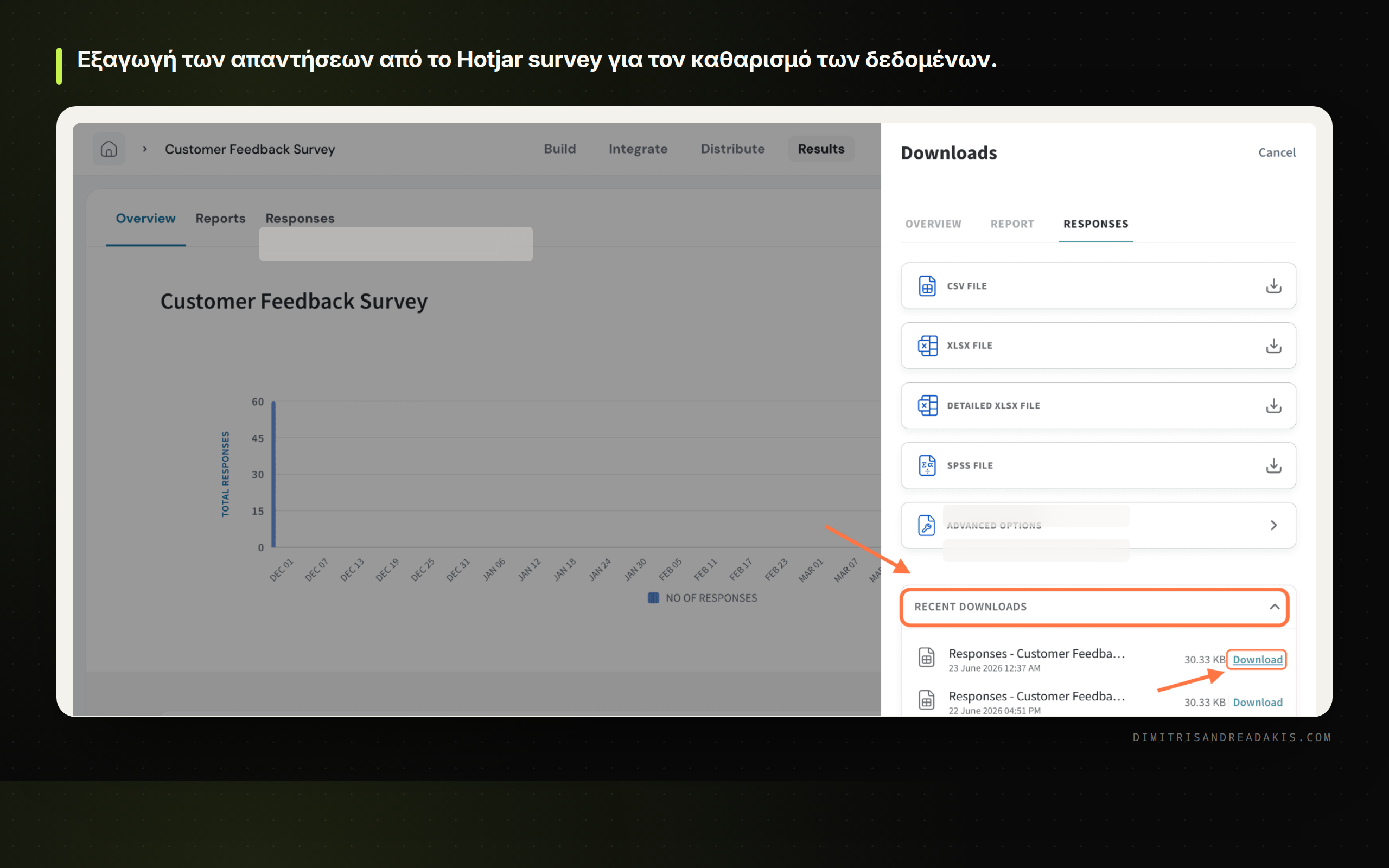Viewport: 1389px width, 868px height.
Task: Click the CSV FILE option
Action: 1098,286
